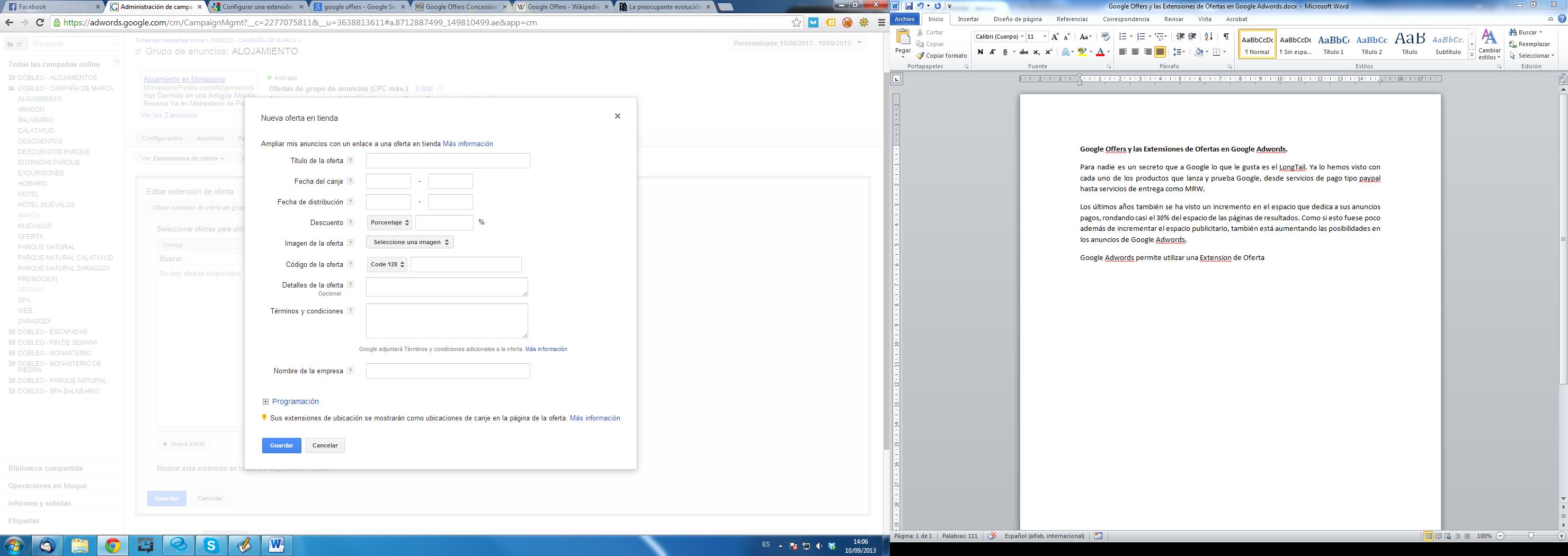Click the bulleted list icon in Word
Viewport: 1568px width, 556px height.
[1123, 37]
